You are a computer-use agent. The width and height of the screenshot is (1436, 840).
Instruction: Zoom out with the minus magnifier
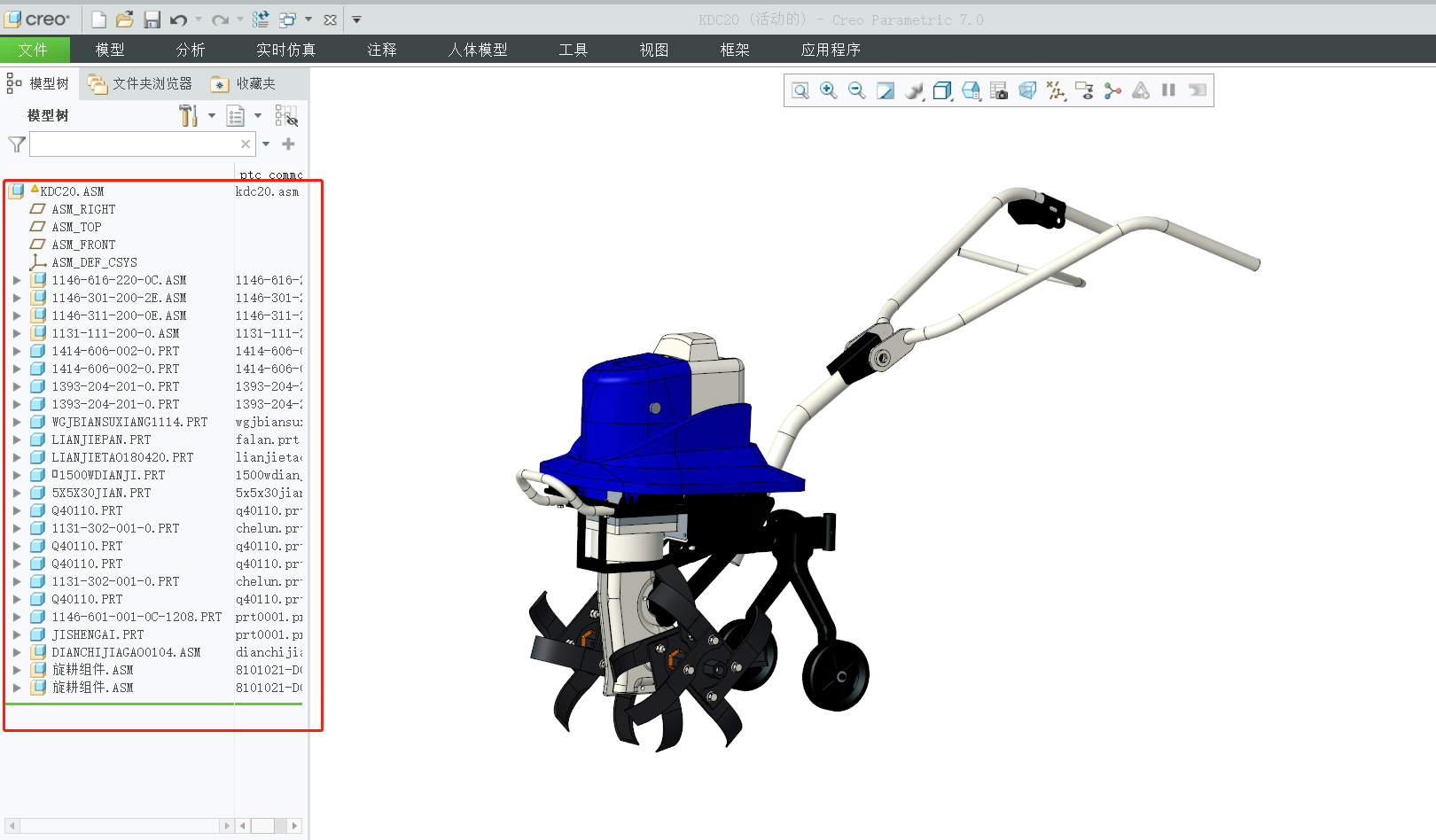(x=857, y=90)
